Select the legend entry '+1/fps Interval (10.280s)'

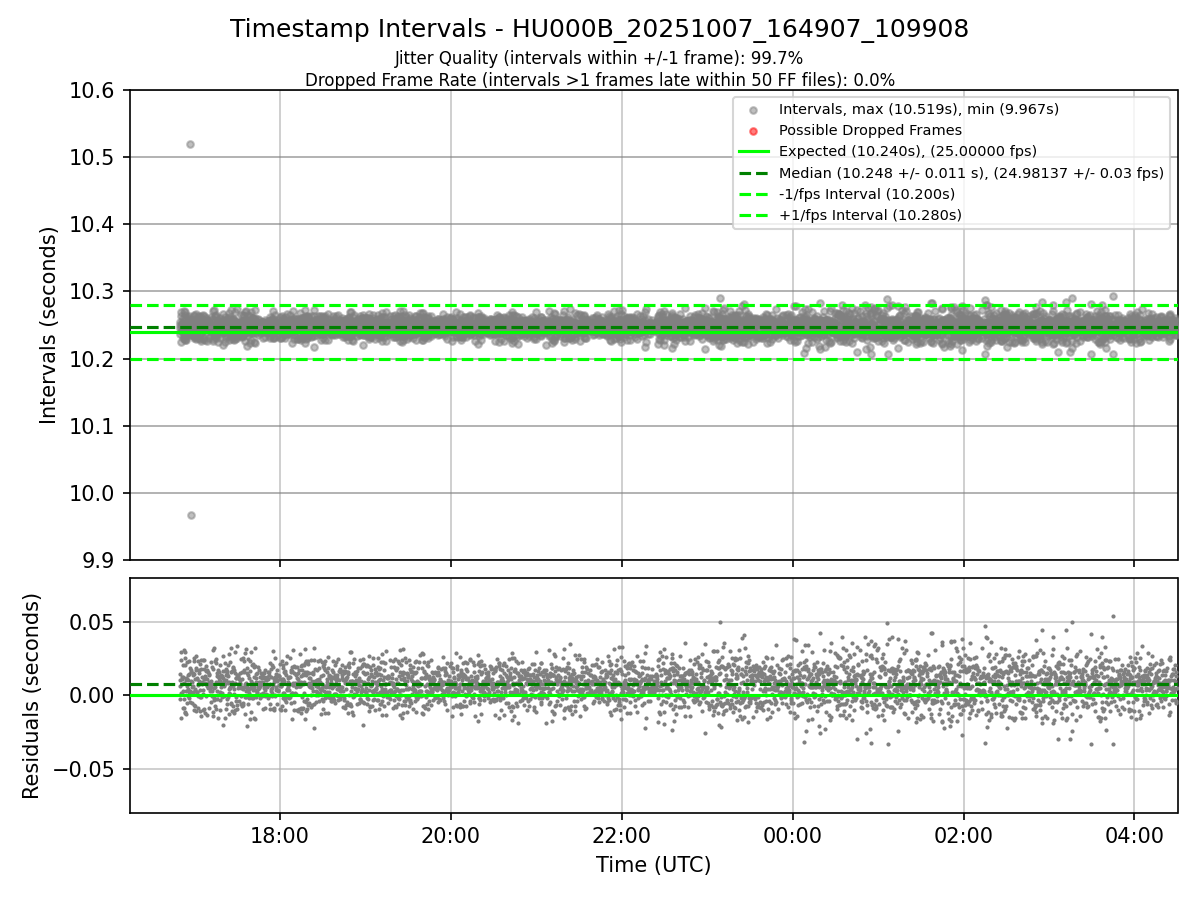tap(870, 215)
